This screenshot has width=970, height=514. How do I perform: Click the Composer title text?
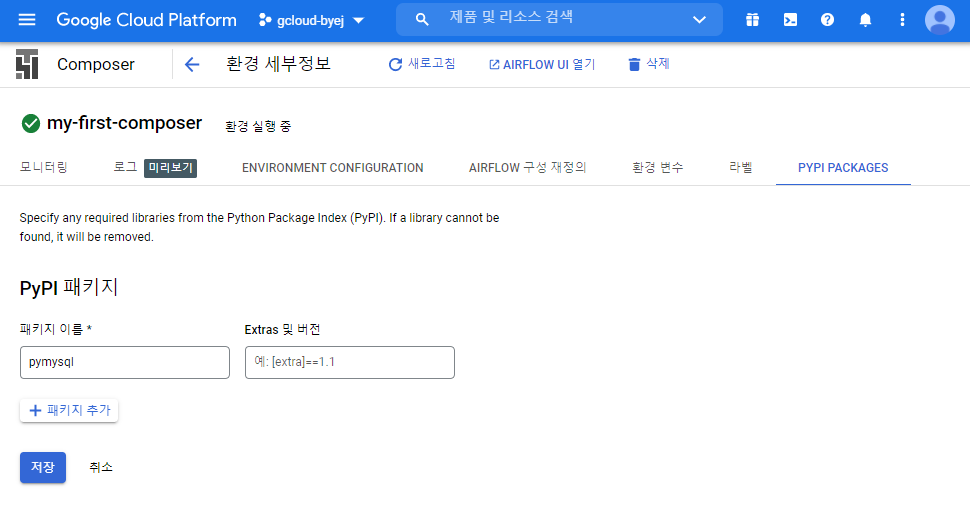pos(95,64)
